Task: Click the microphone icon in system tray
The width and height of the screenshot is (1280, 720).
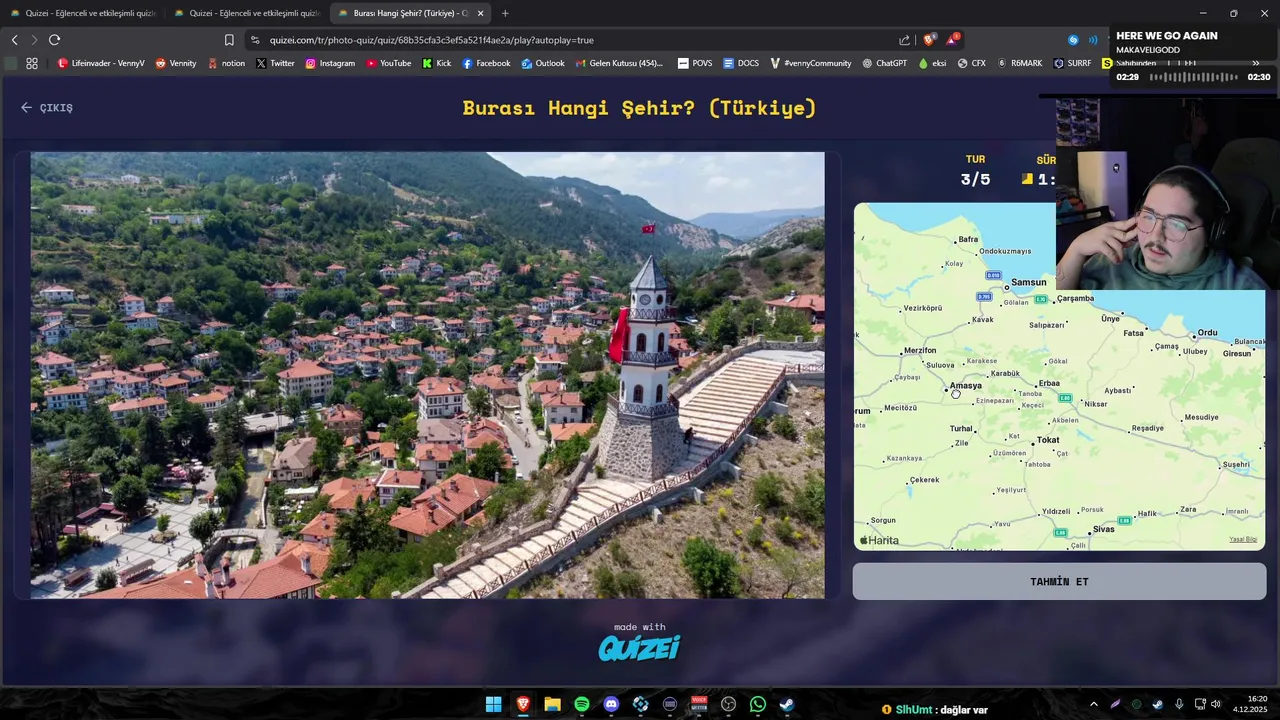Action: click(1179, 704)
